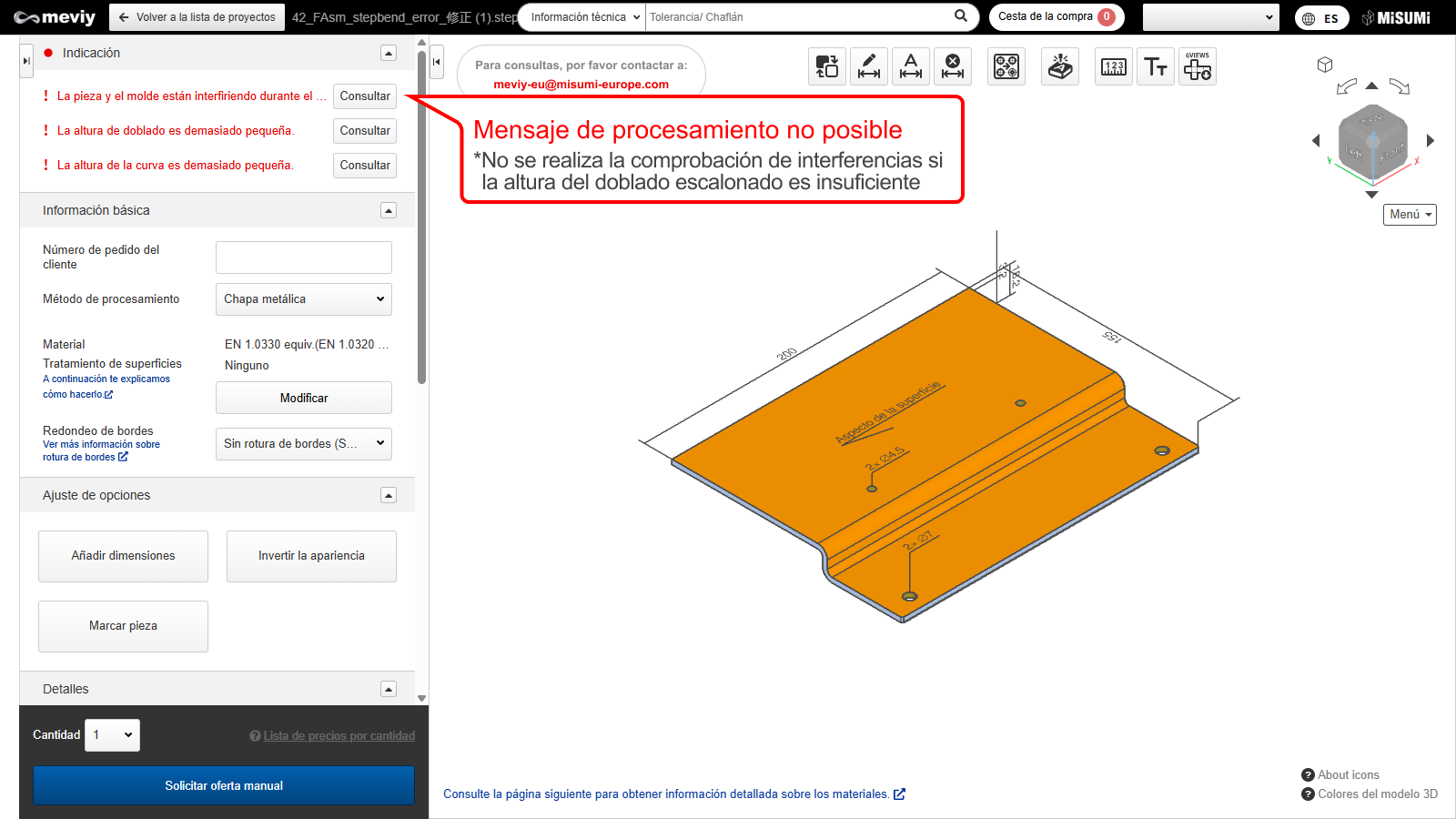The width and height of the screenshot is (1456, 819).
Task: Click the Solicitar oferta manual button
Action: click(224, 785)
